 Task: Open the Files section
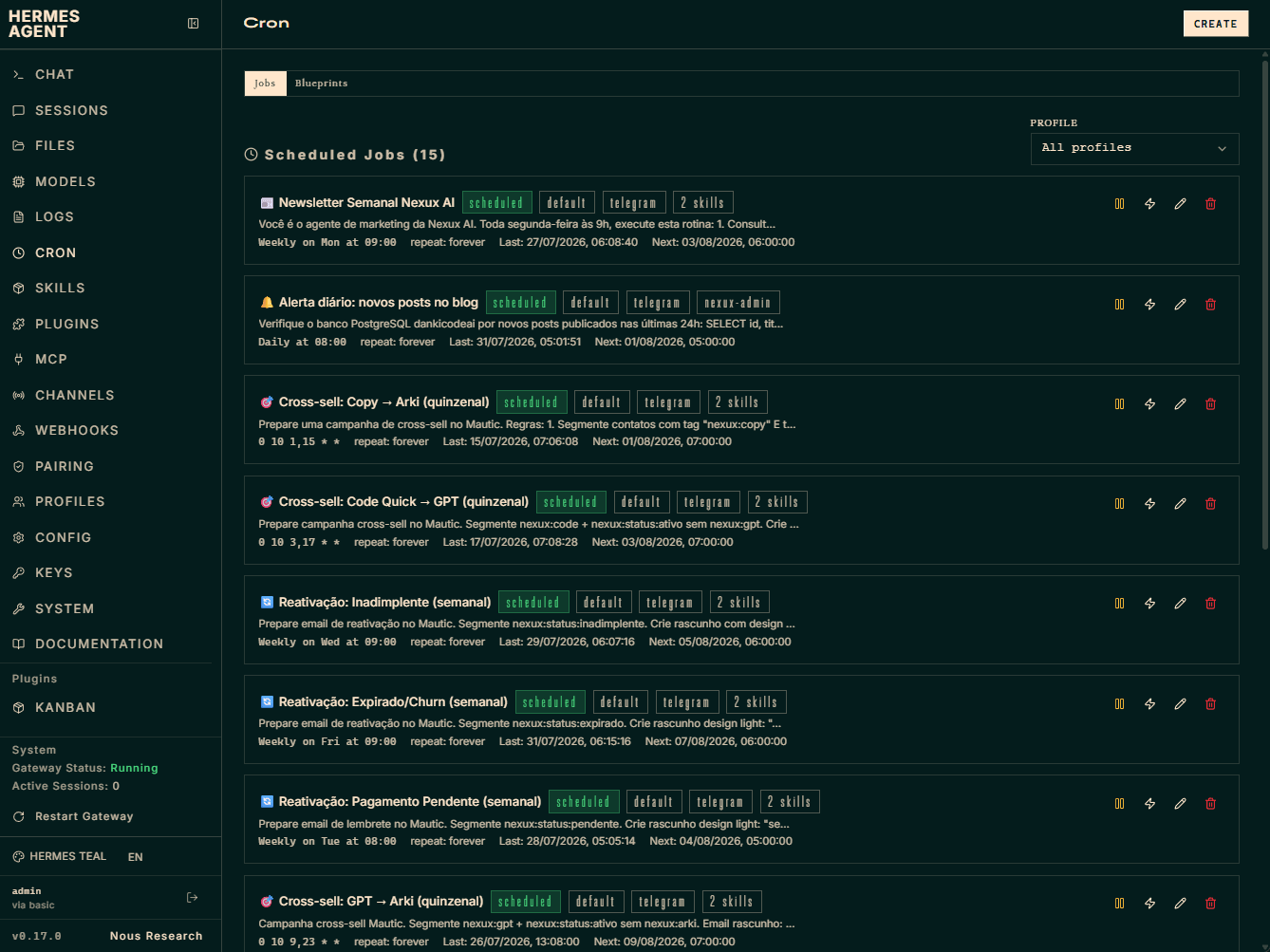click(x=110, y=146)
